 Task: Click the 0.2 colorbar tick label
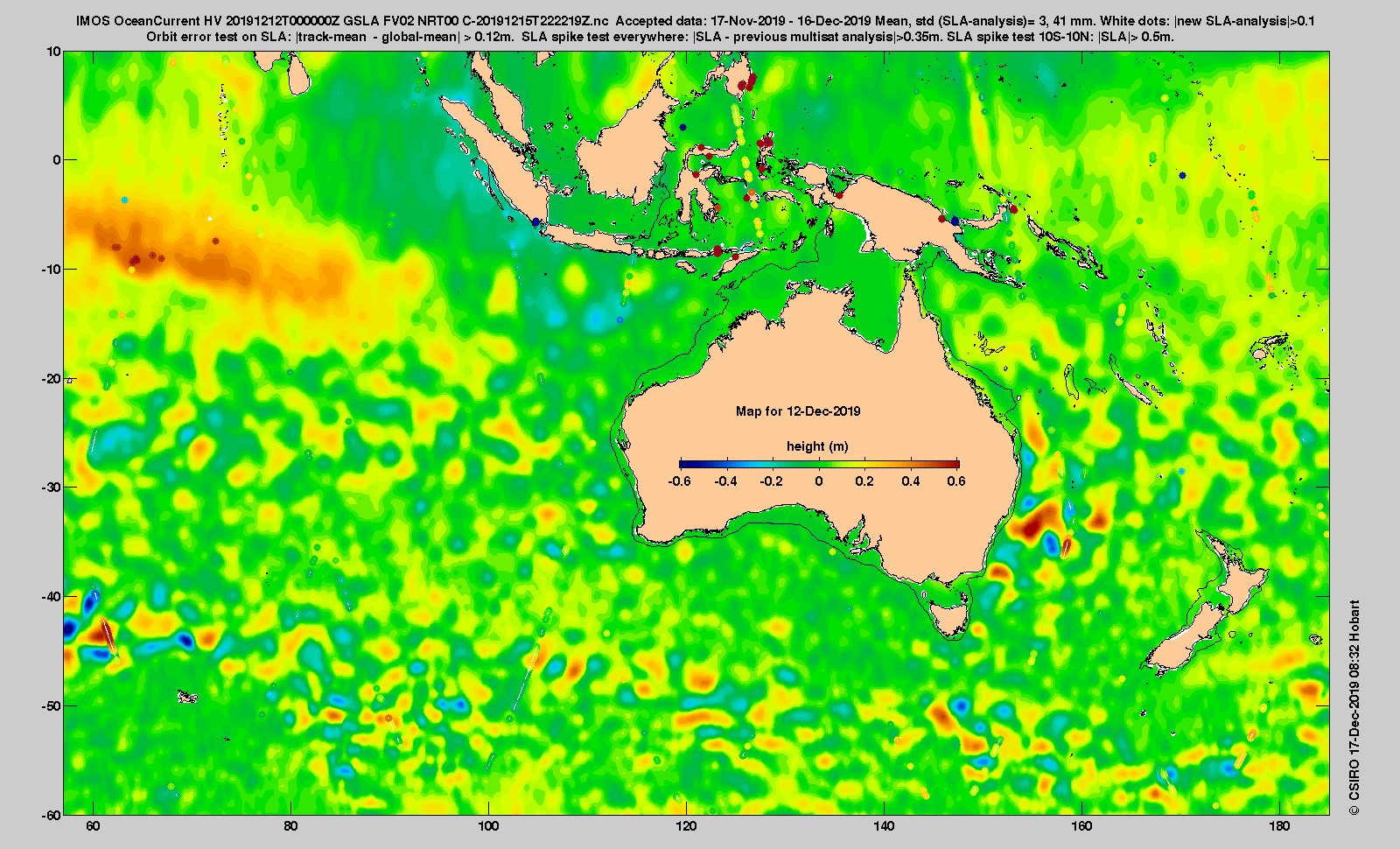pyautogui.click(x=864, y=481)
